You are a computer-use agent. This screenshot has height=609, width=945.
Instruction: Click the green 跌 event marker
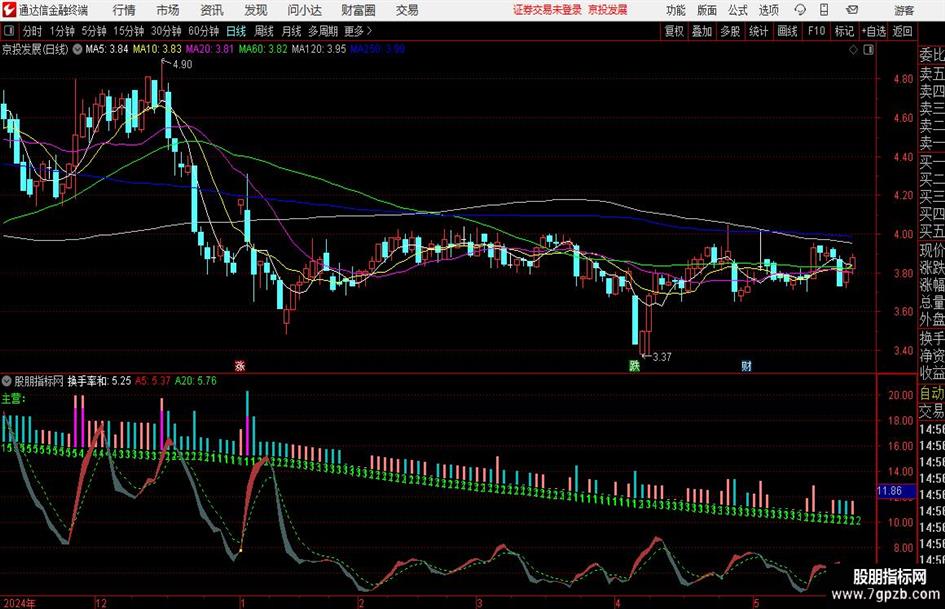point(634,365)
